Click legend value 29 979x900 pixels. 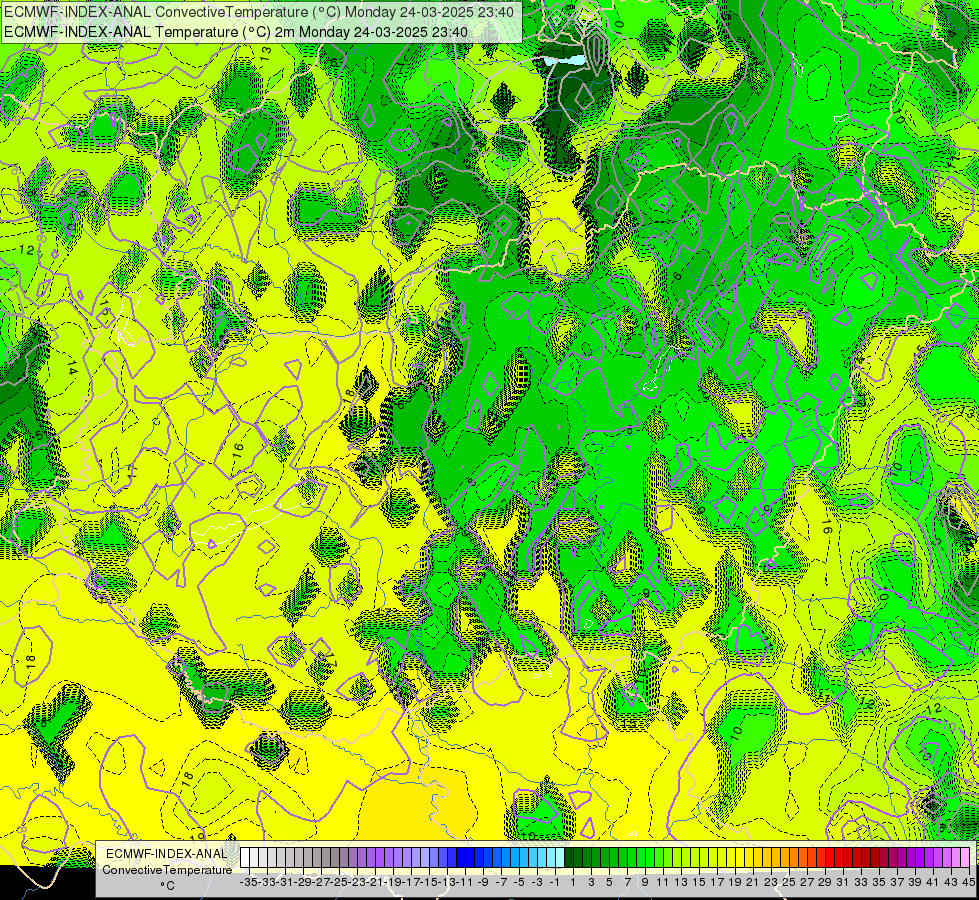(x=825, y=882)
